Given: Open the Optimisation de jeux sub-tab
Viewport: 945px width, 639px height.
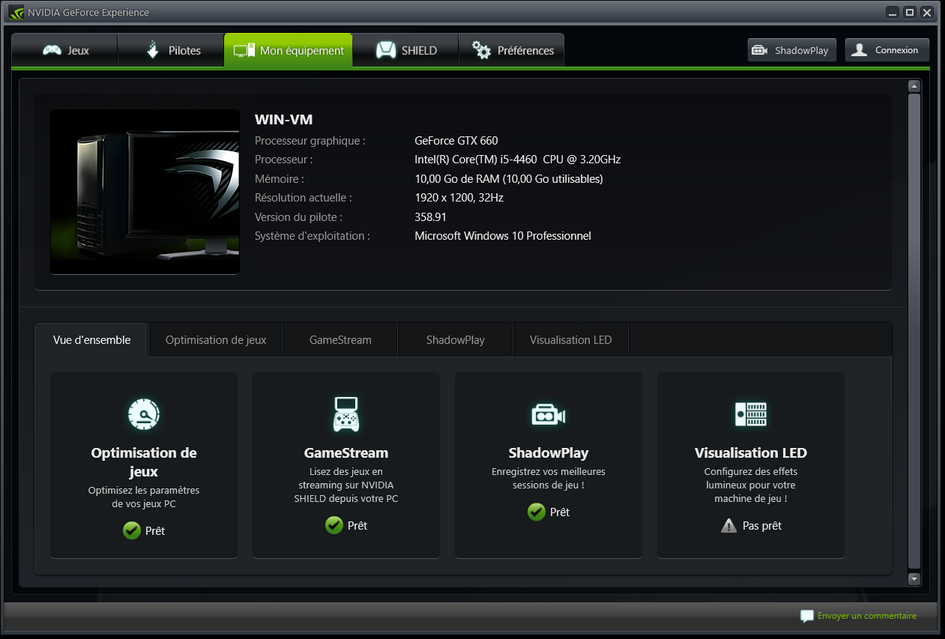Looking at the screenshot, I should tap(216, 340).
